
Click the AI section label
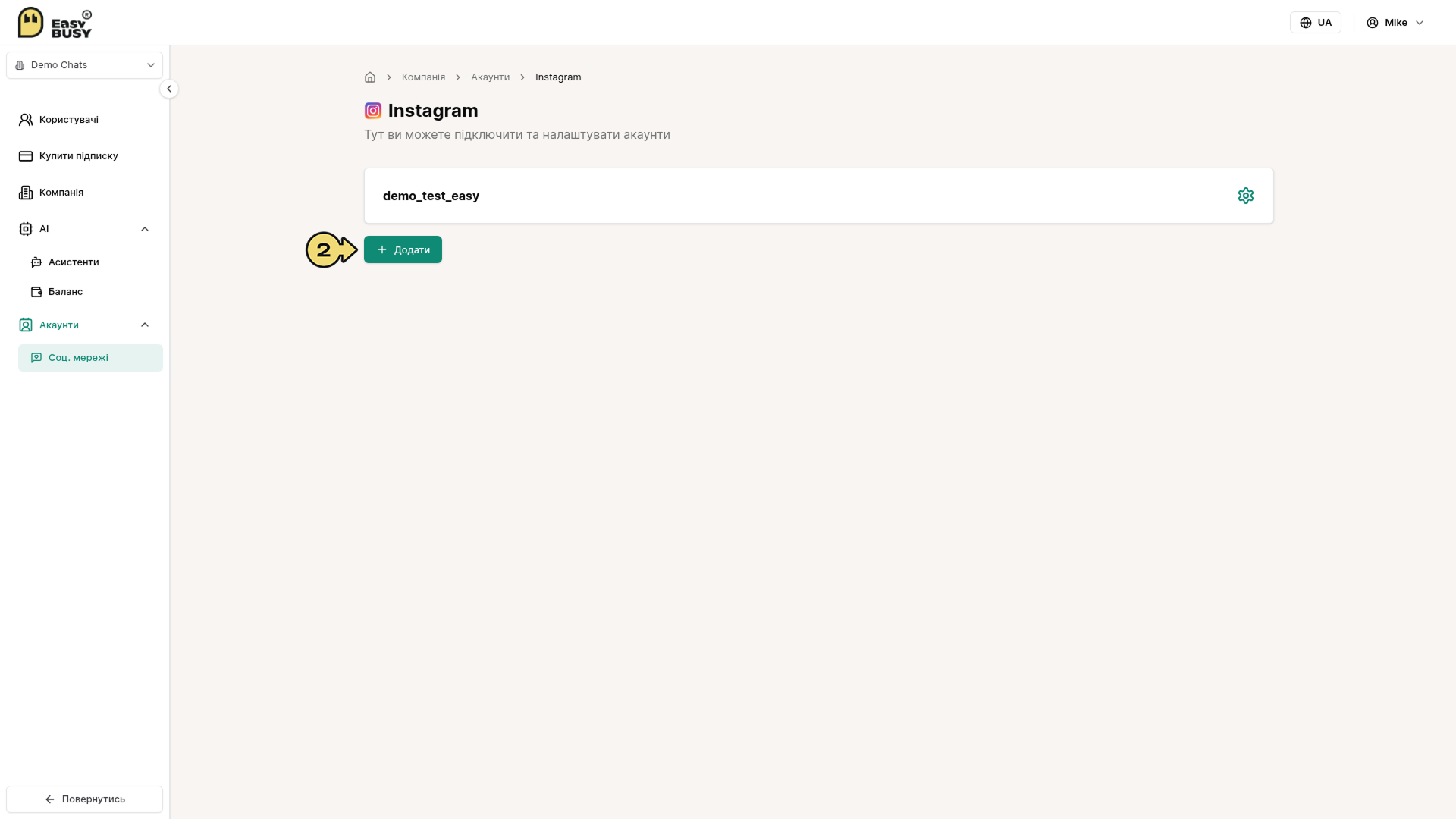click(44, 229)
